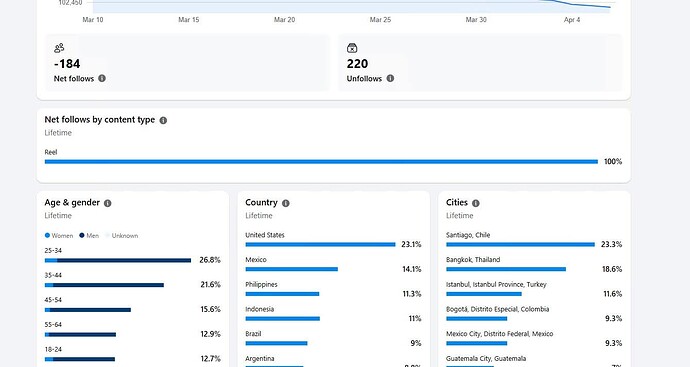Image resolution: width=690 pixels, height=367 pixels.
Task: Click the United States country bar
Action: tap(320, 244)
